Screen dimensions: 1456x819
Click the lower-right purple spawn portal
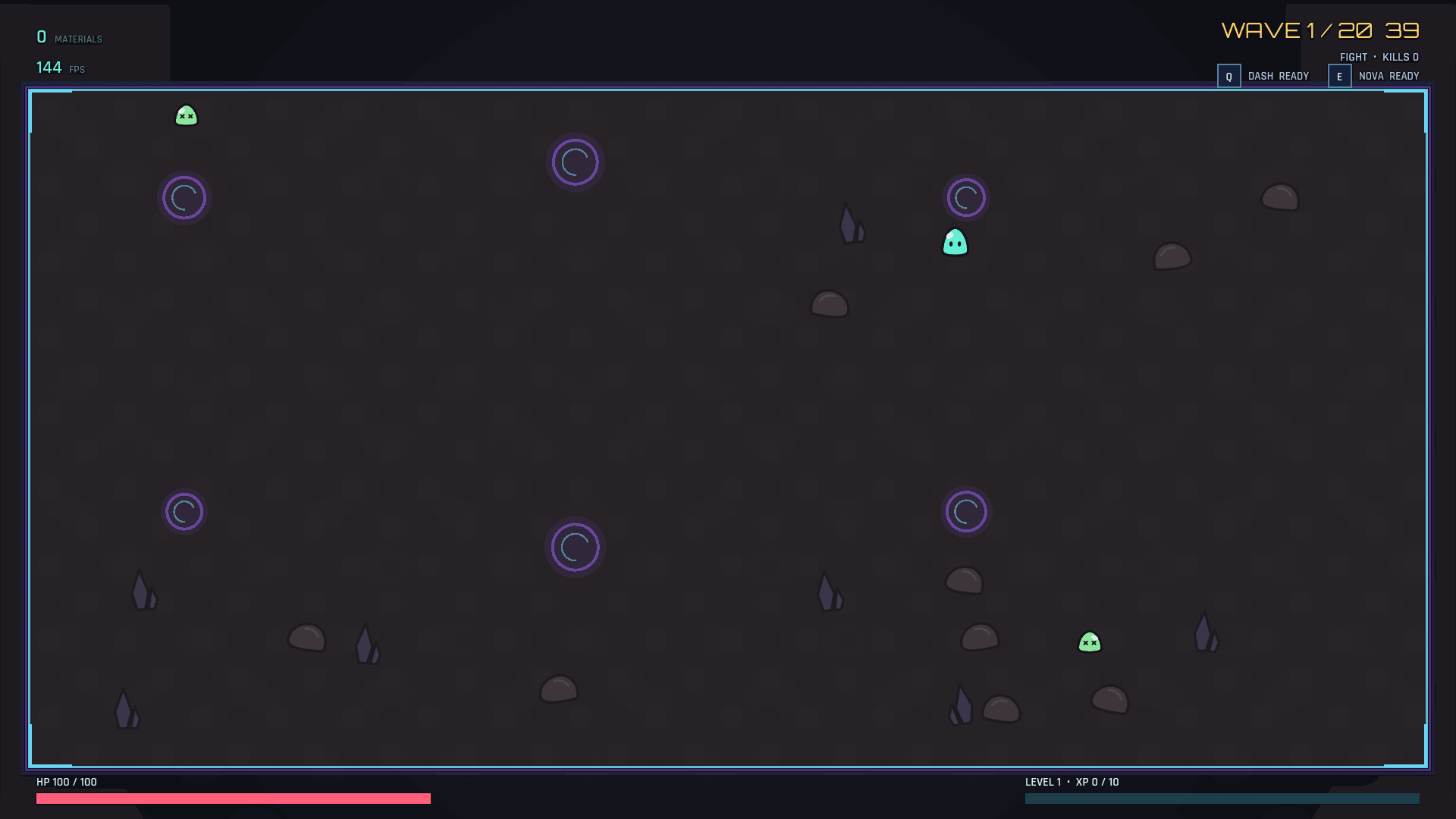point(966,512)
